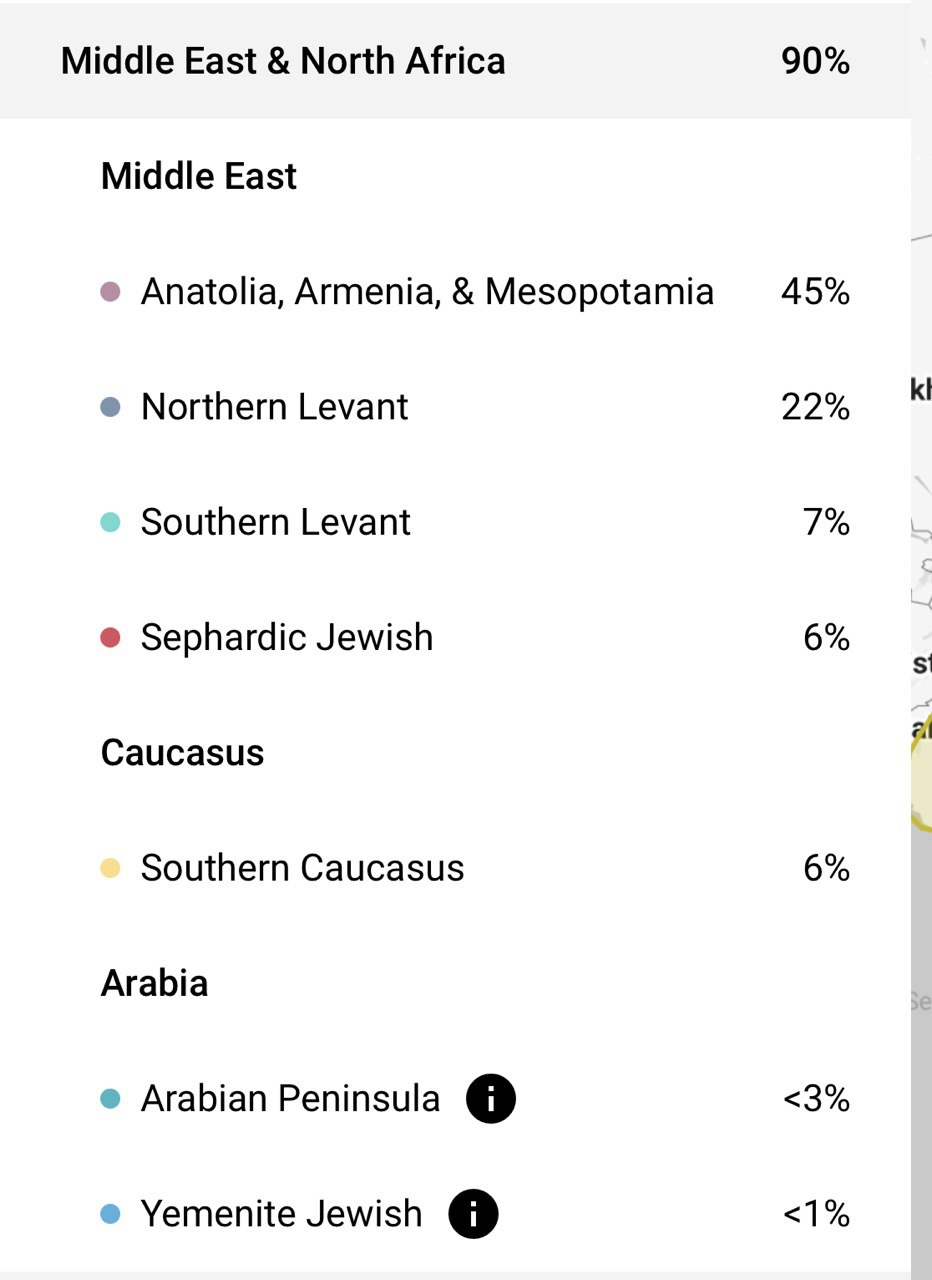Screen dimensions: 932x1280
Task: Open info icon beside Yemenite Jewish
Action: (x=473, y=1214)
